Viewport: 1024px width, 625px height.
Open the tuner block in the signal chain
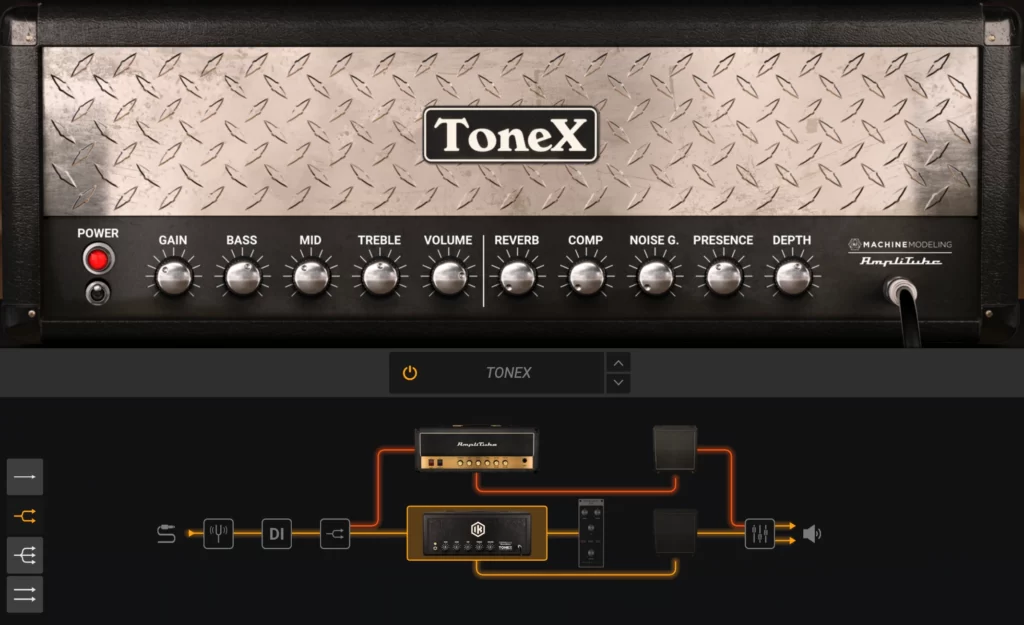coord(218,534)
